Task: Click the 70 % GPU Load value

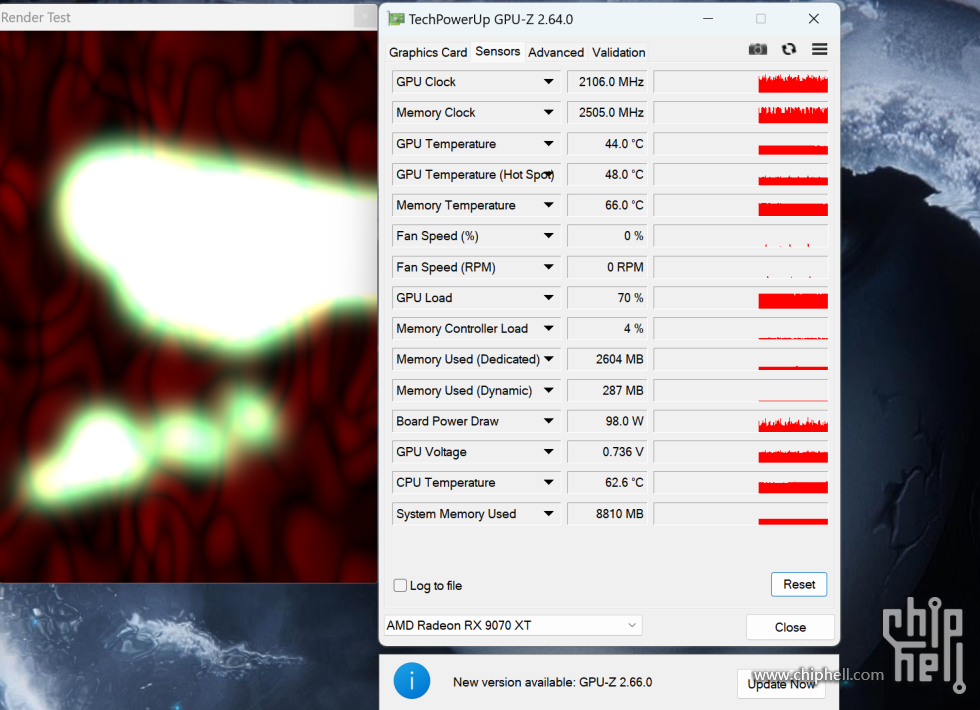Action: coord(608,298)
